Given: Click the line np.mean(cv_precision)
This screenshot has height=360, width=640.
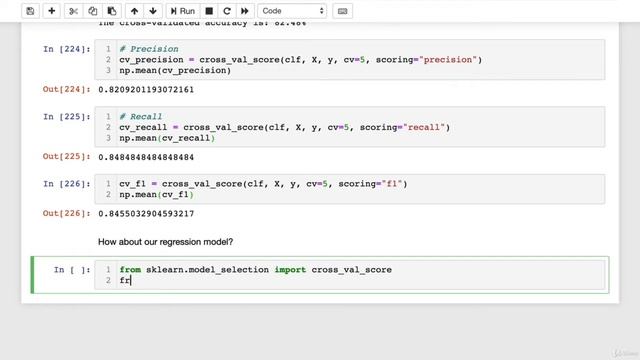Looking at the screenshot, I should click(175, 70).
